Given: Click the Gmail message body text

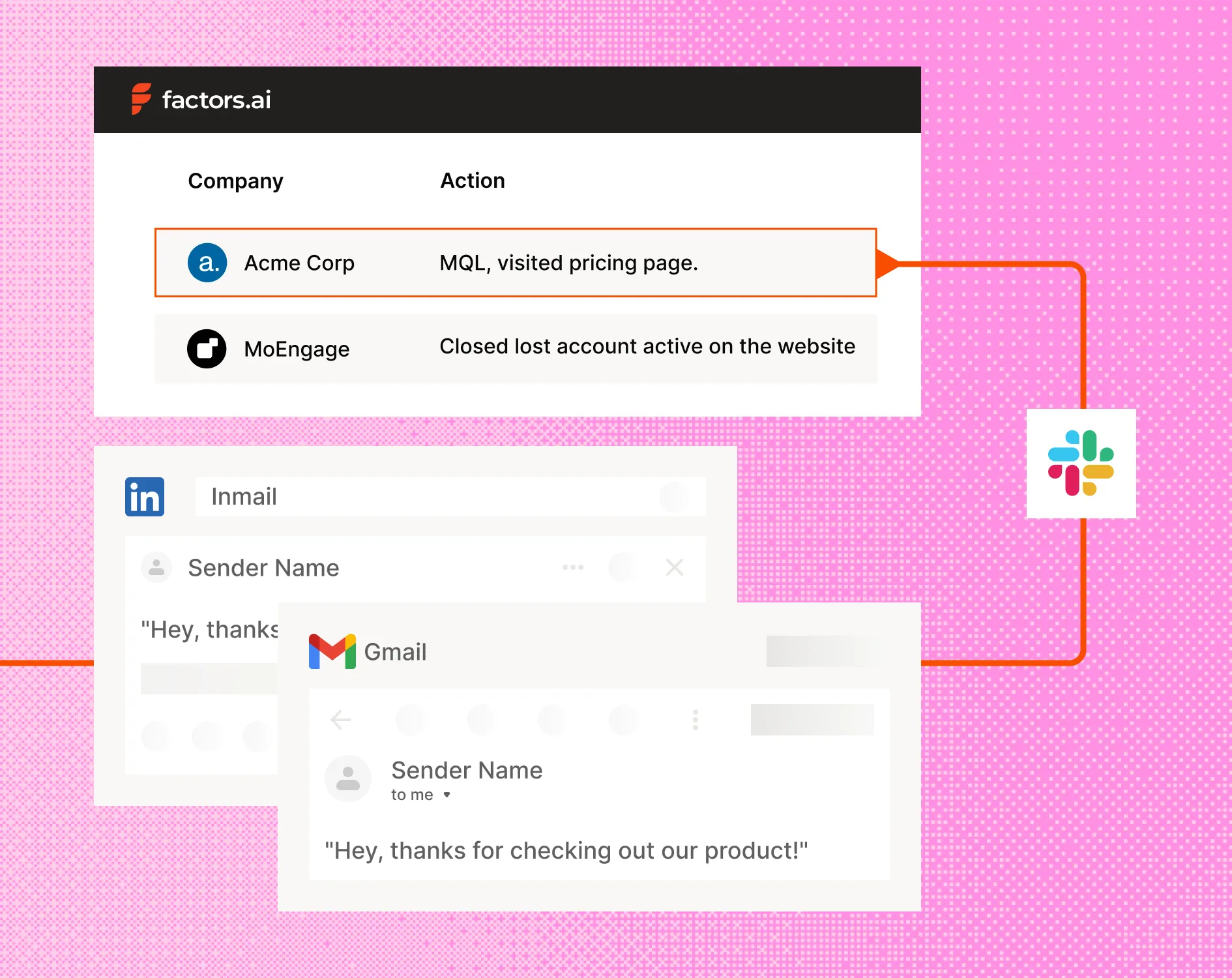Looking at the screenshot, I should [x=566, y=851].
